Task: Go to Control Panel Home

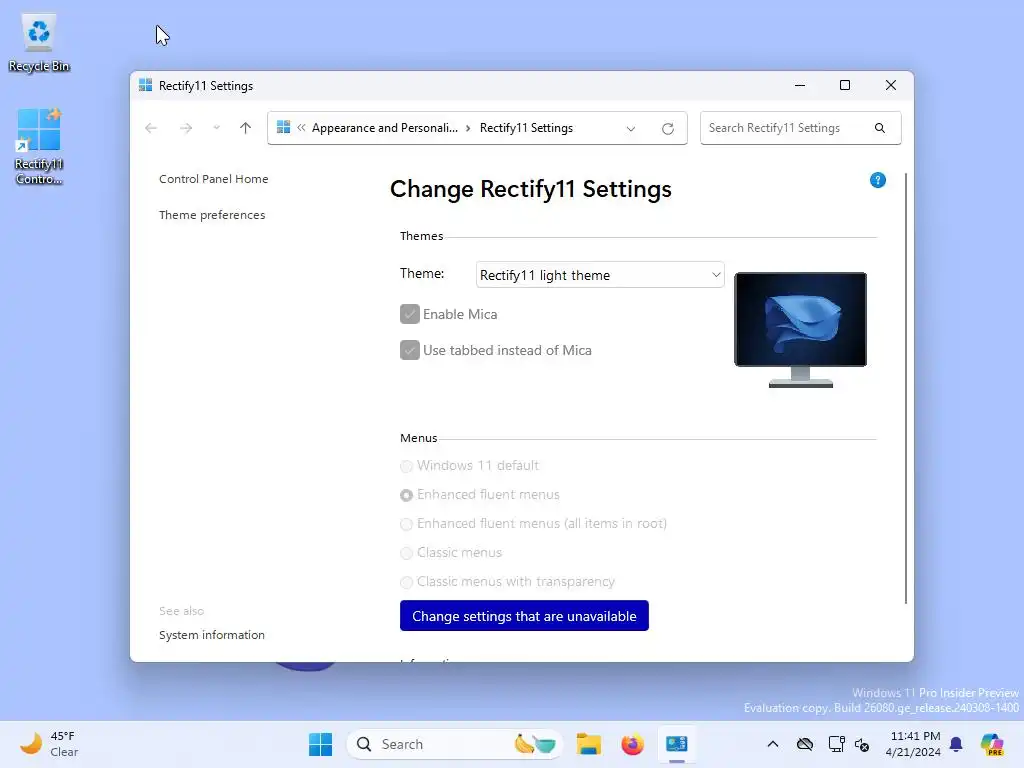Action: 214,179
